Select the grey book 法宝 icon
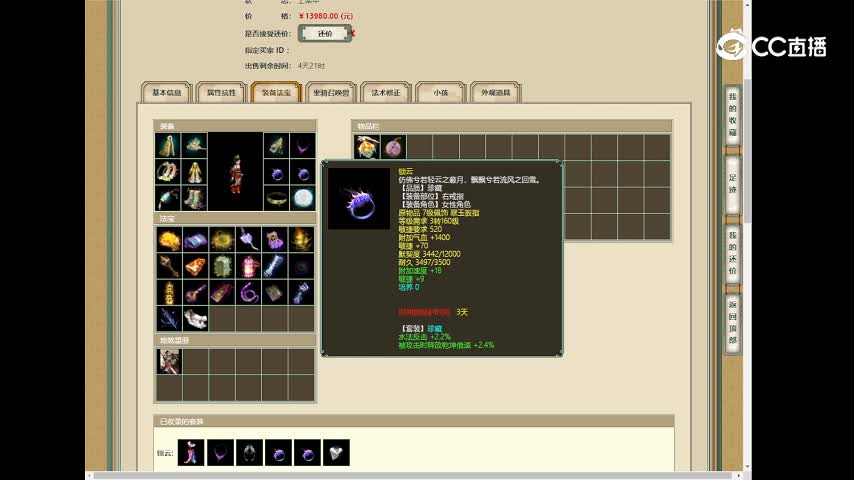 pyautogui.click(x=274, y=293)
